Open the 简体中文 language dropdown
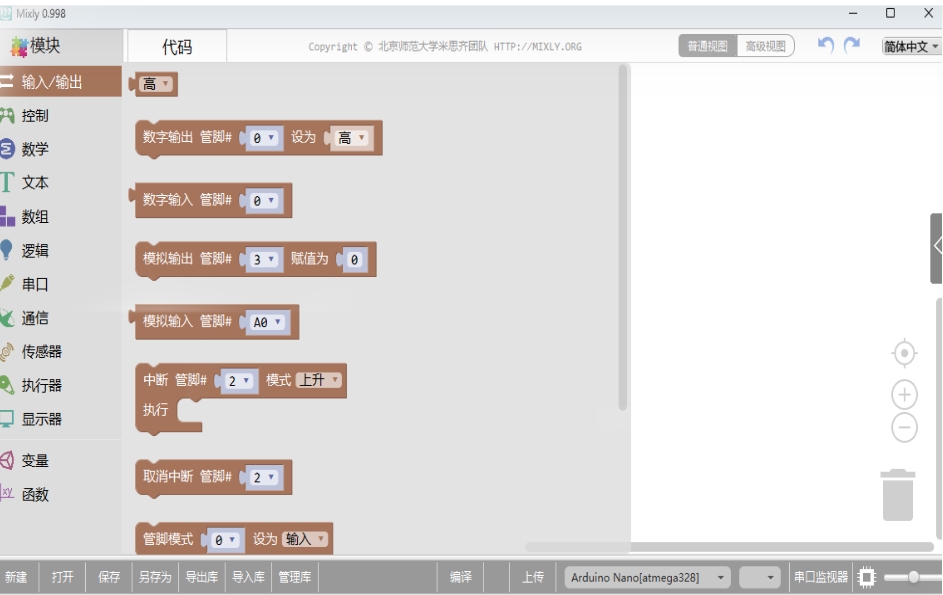This screenshot has width=943, height=595. tap(911, 46)
